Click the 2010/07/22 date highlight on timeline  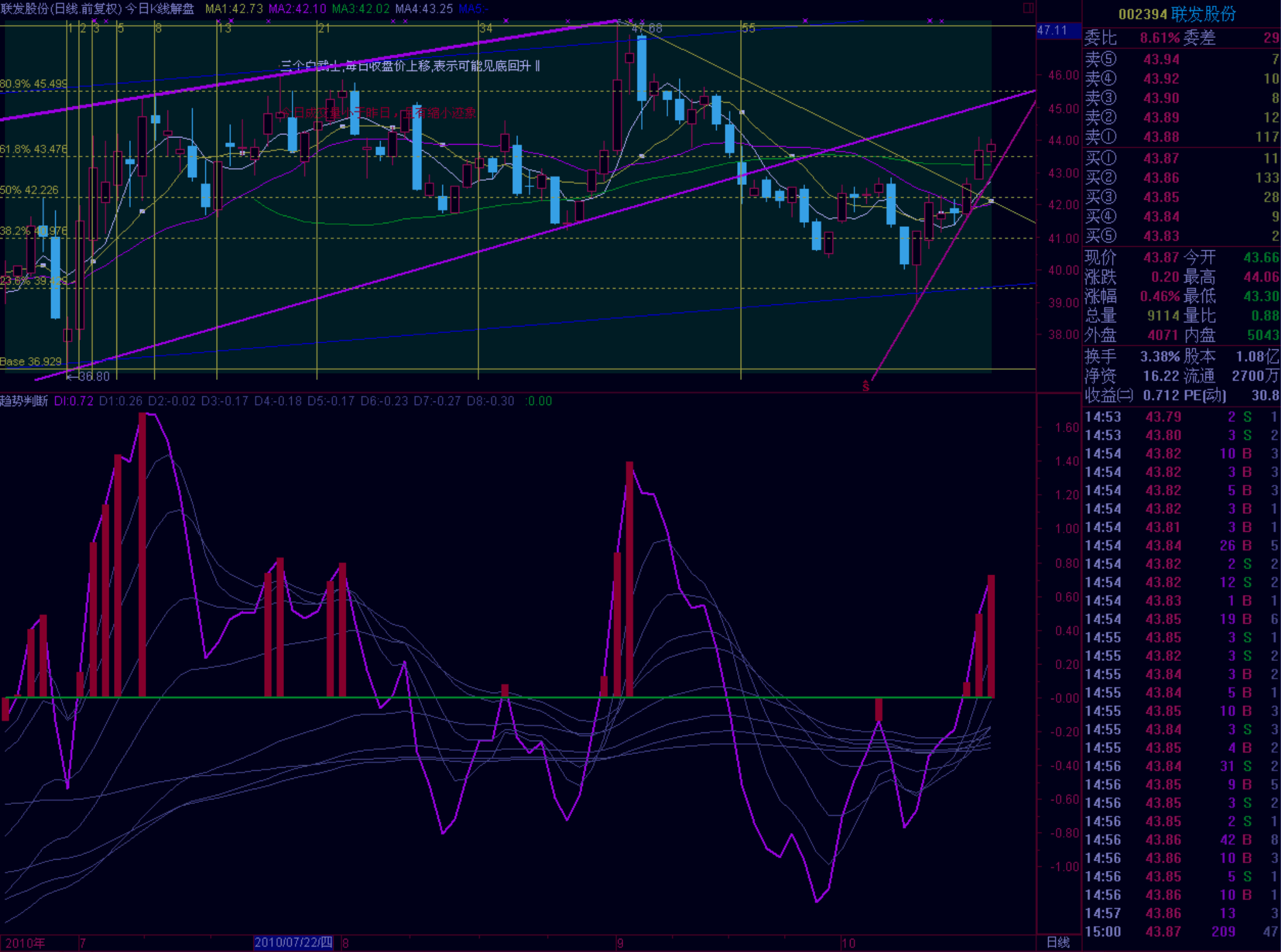point(294,942)
